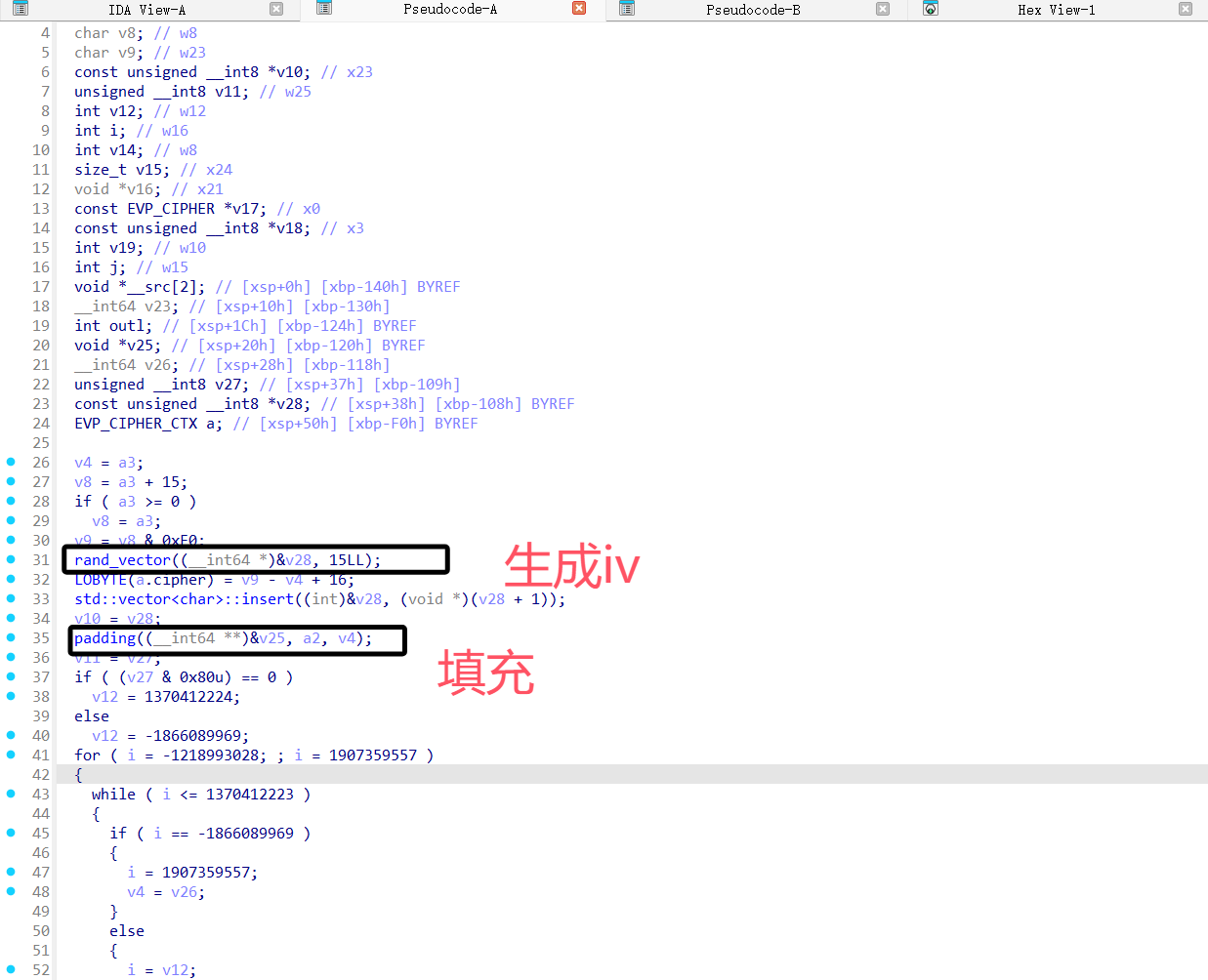Image resolution: width=1208 pixels, height=980 pixels.
Task: Click the padding function call name
Action: 104,638
